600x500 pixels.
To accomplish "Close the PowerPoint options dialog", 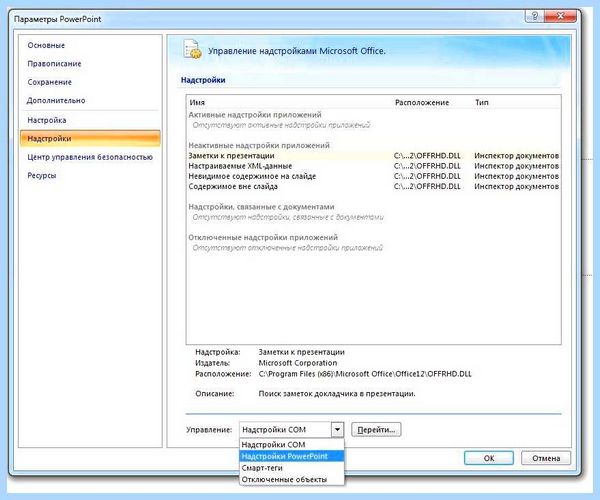I will (560, 16).
